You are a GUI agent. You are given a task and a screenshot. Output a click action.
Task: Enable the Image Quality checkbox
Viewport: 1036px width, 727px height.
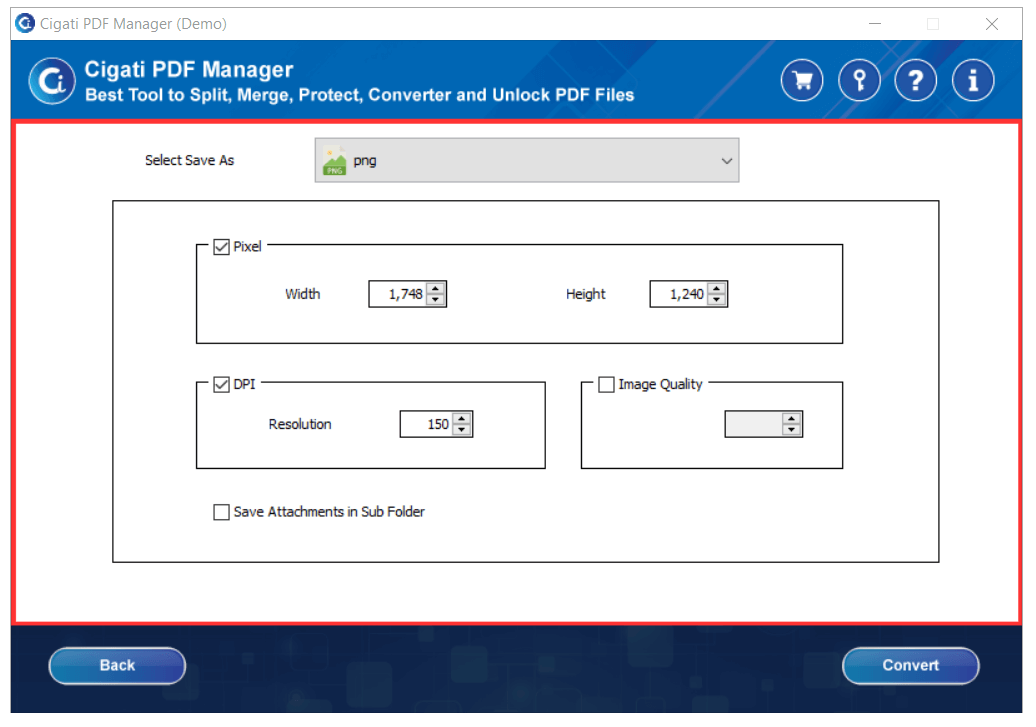click(606, 385)
